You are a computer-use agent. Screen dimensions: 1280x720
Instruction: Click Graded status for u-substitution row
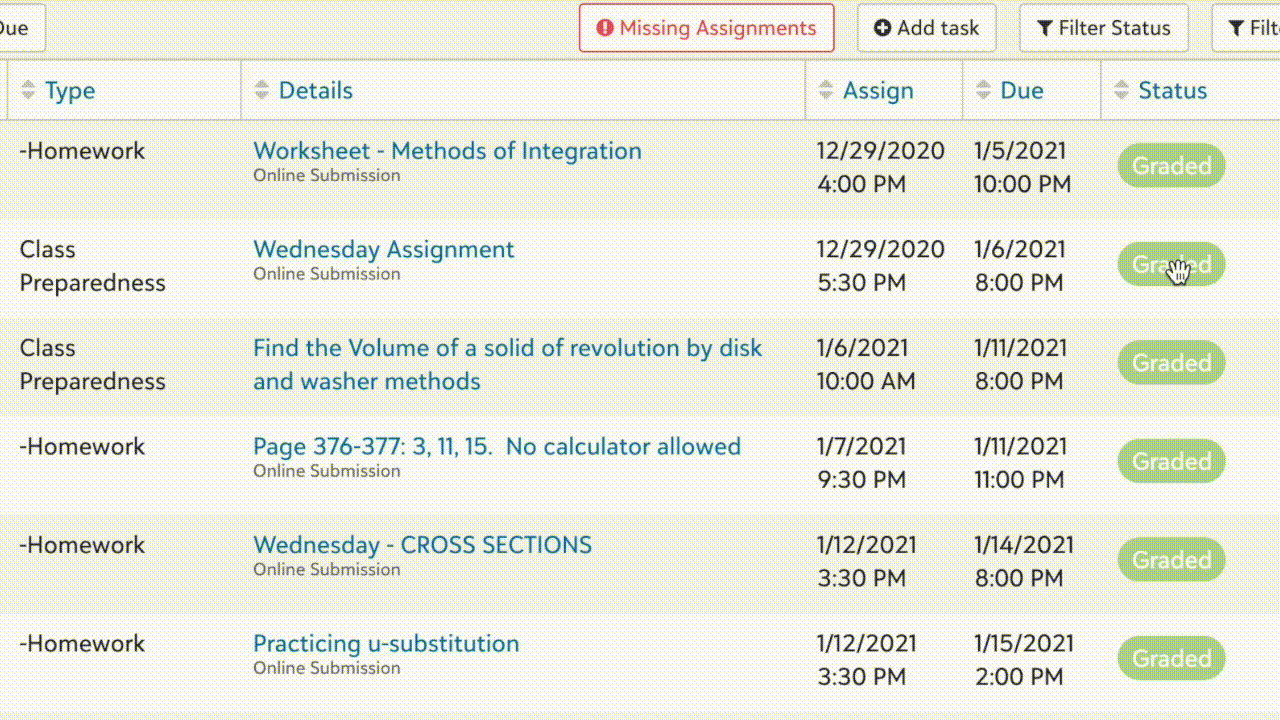[1171, 659]
